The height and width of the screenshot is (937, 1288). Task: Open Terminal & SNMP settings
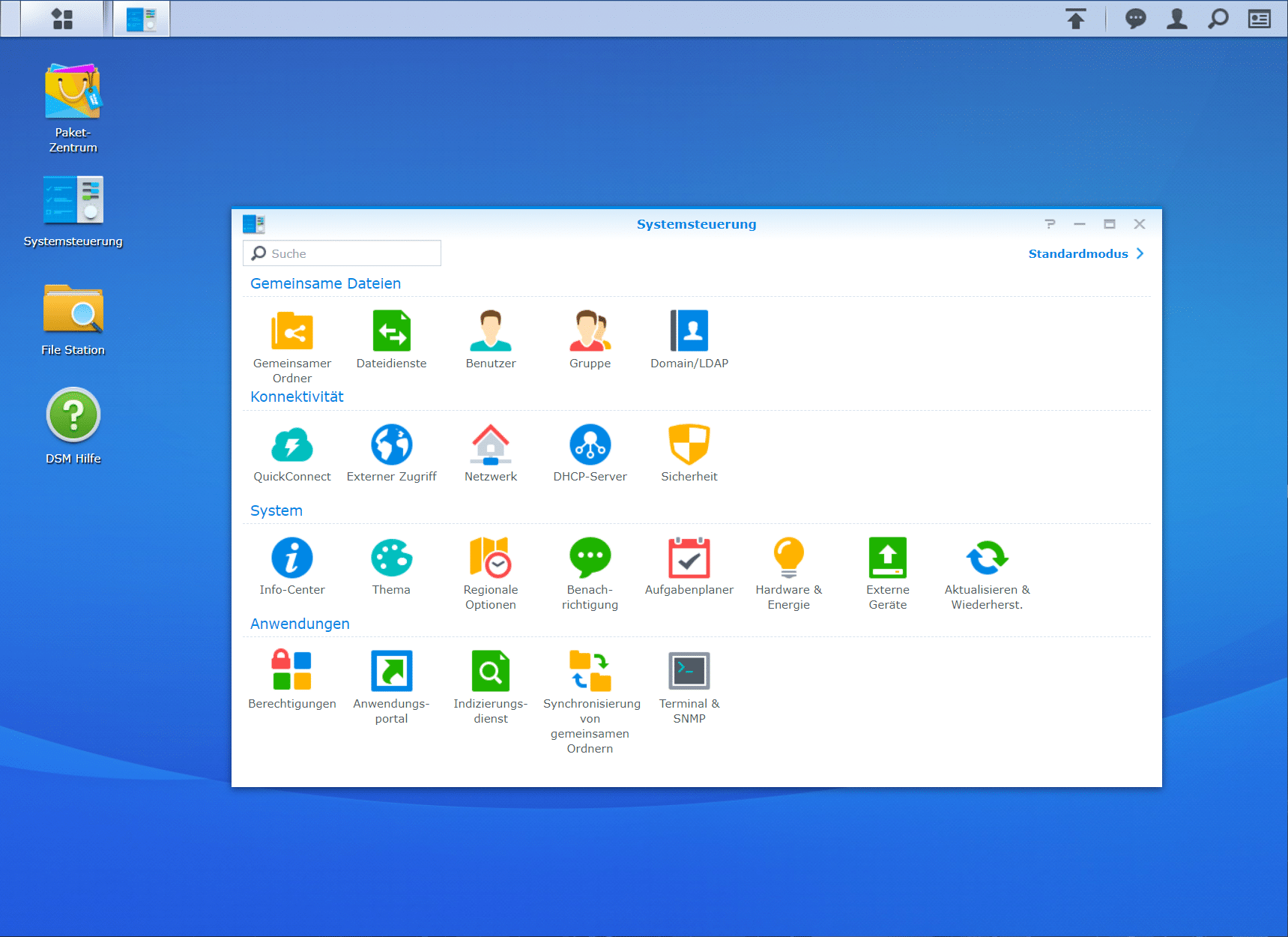click(x=689, y=671)
